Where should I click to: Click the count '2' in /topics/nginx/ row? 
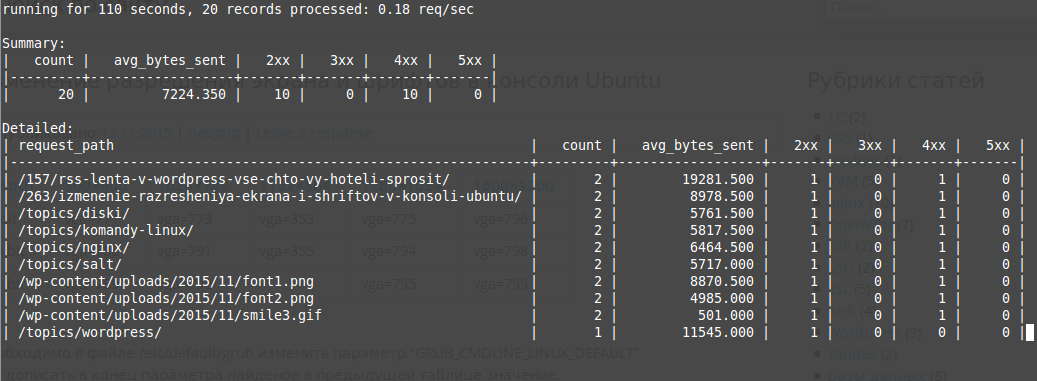598,247
